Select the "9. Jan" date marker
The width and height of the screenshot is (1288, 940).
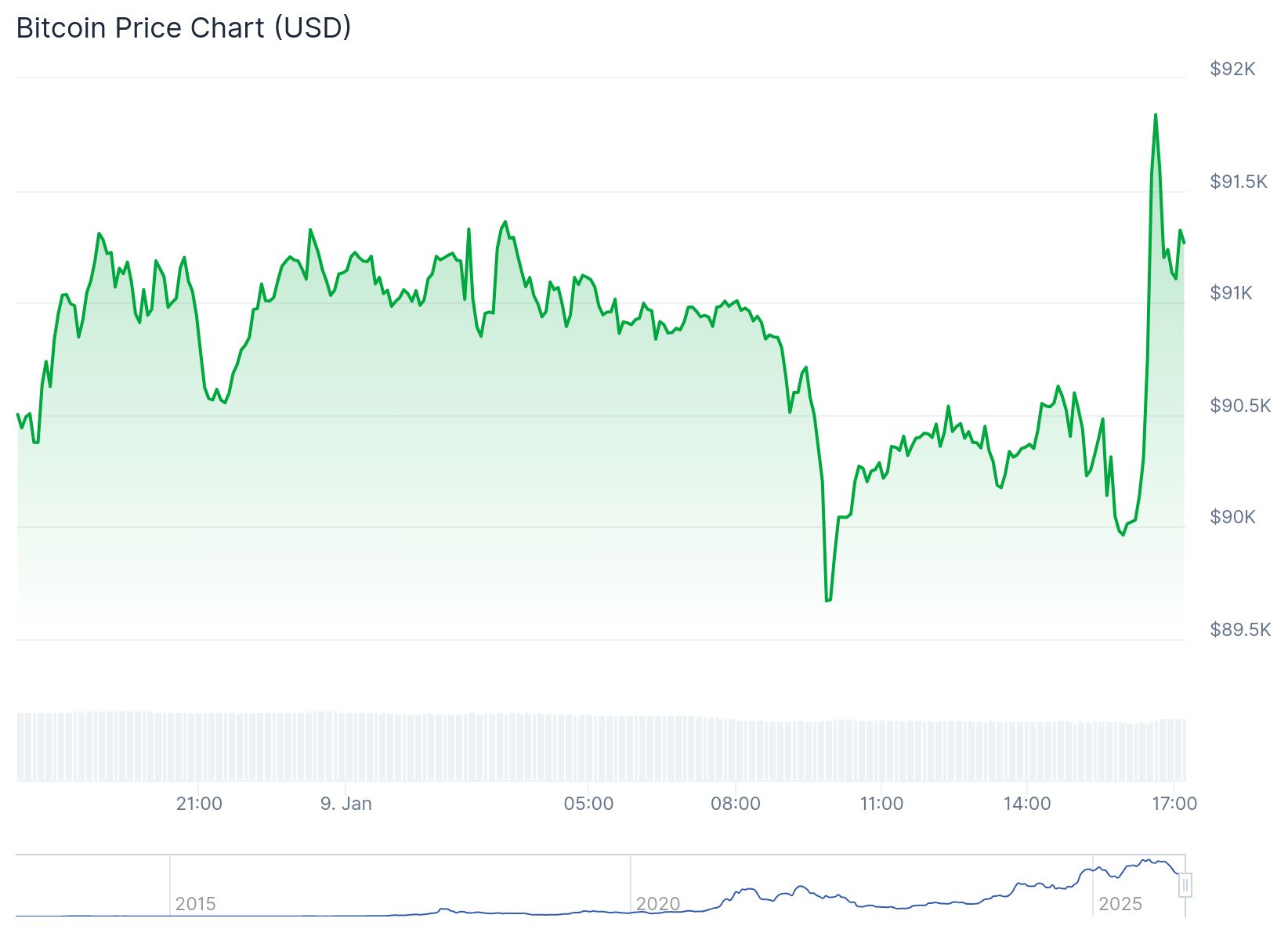[x=346, y=804]
